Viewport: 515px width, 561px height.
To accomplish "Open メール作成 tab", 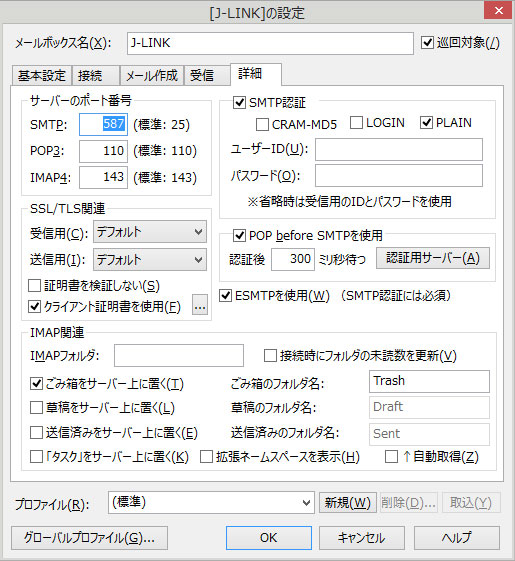I will (x=152, y=75).
